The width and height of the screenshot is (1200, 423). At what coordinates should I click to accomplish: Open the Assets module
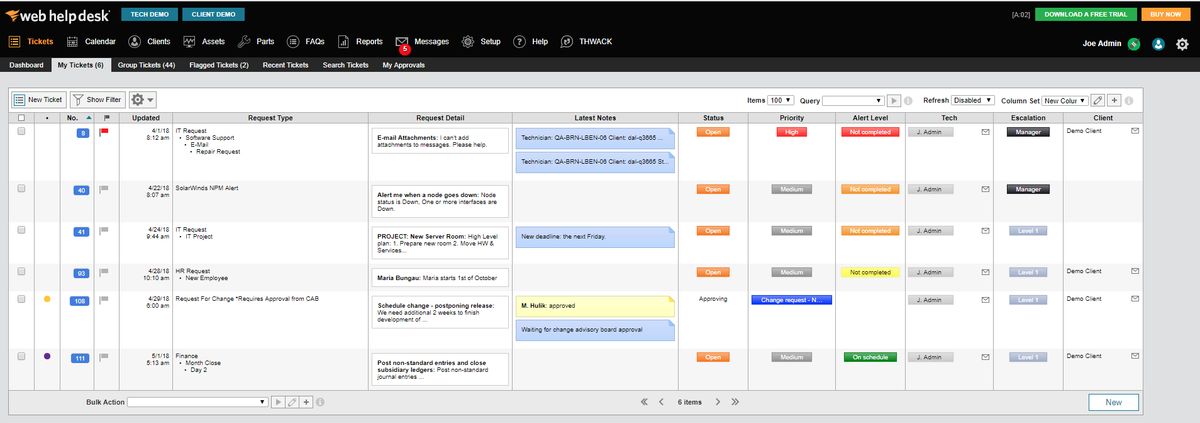tap(204, 42)
